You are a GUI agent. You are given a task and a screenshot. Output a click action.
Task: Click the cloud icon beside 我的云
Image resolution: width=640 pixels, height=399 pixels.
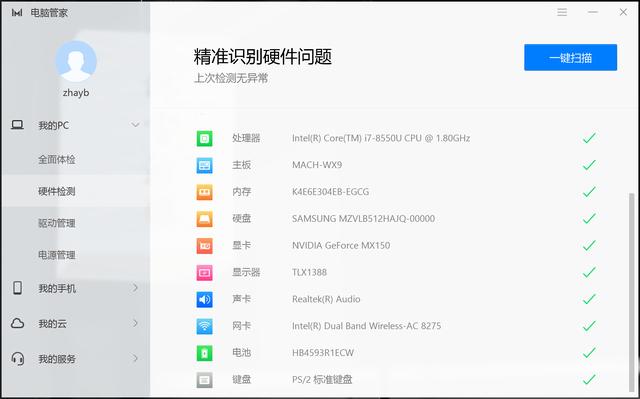point(17,324)
